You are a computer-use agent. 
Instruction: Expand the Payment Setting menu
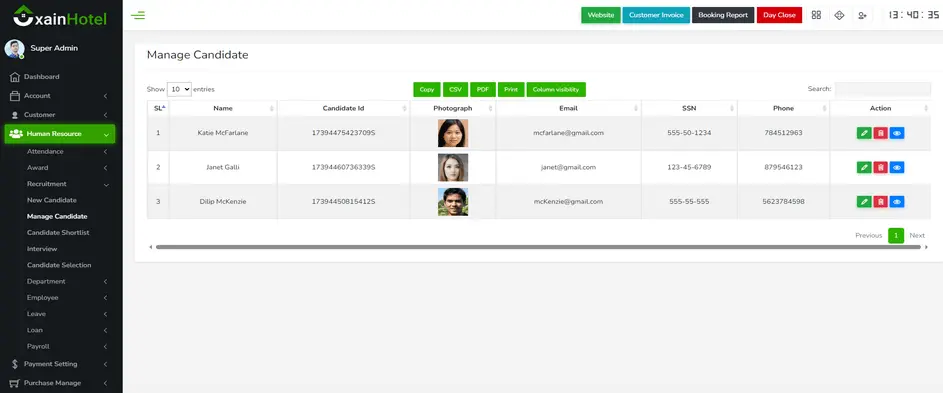(x=60, y=364)
